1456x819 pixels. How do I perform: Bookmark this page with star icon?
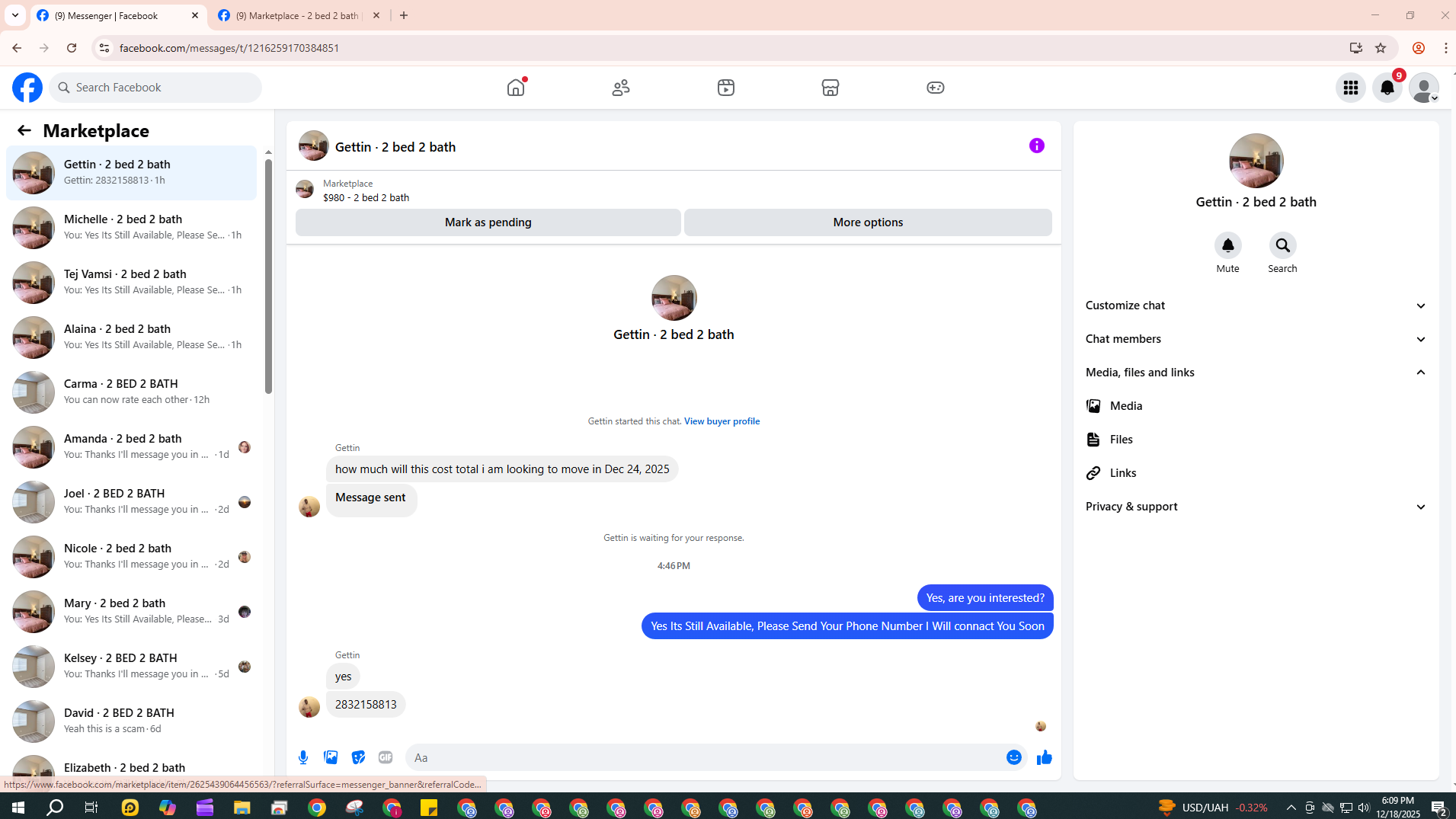click(1381, 48)
